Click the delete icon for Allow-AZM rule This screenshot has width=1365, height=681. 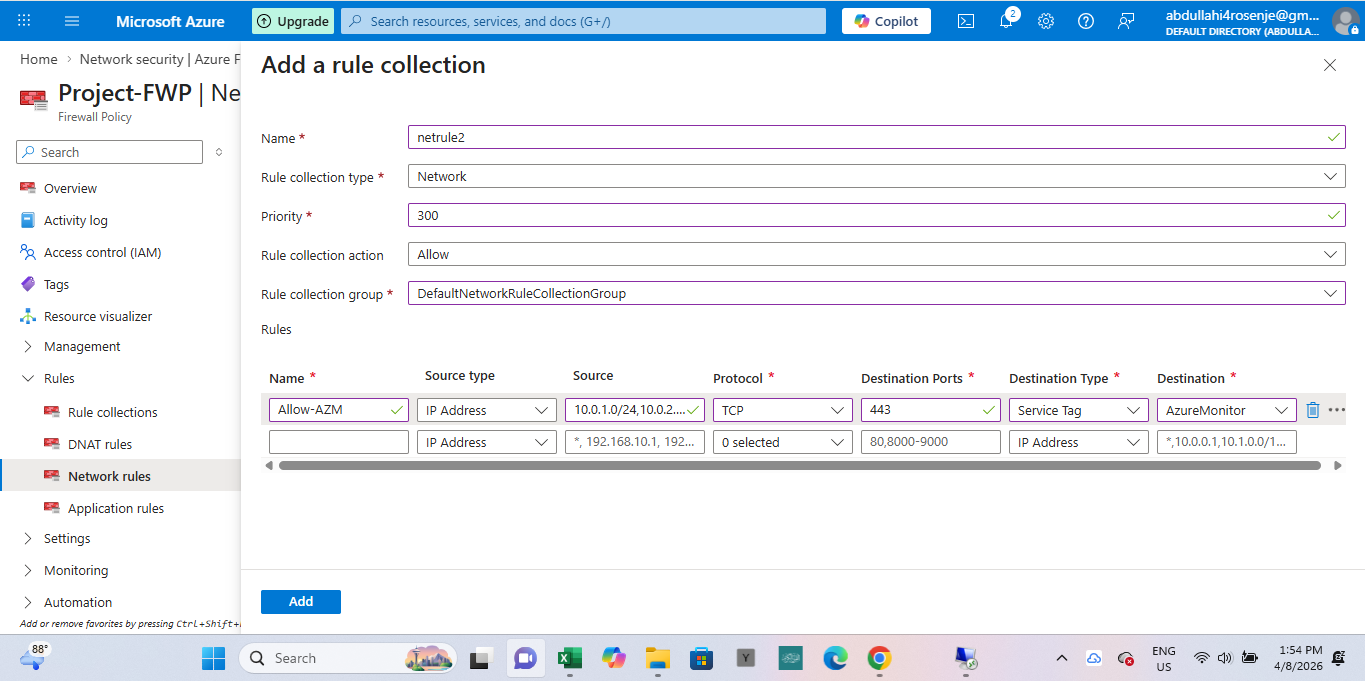1313,410
